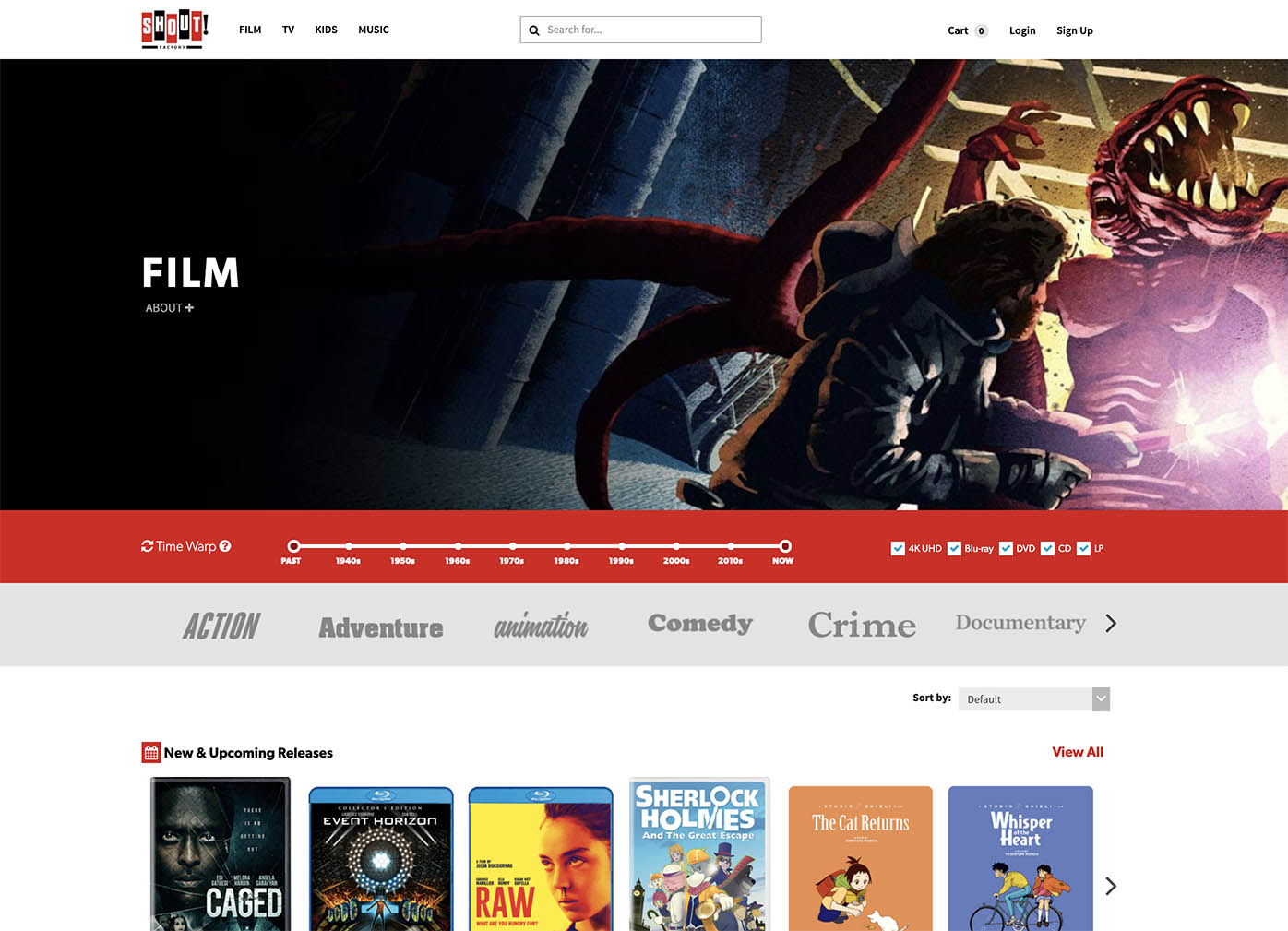Image resolution: width=1288 pixels, height=931 pixels.
Task: Uncheck the 4K UHD format checkbox
Action: (x=898, y=548)
